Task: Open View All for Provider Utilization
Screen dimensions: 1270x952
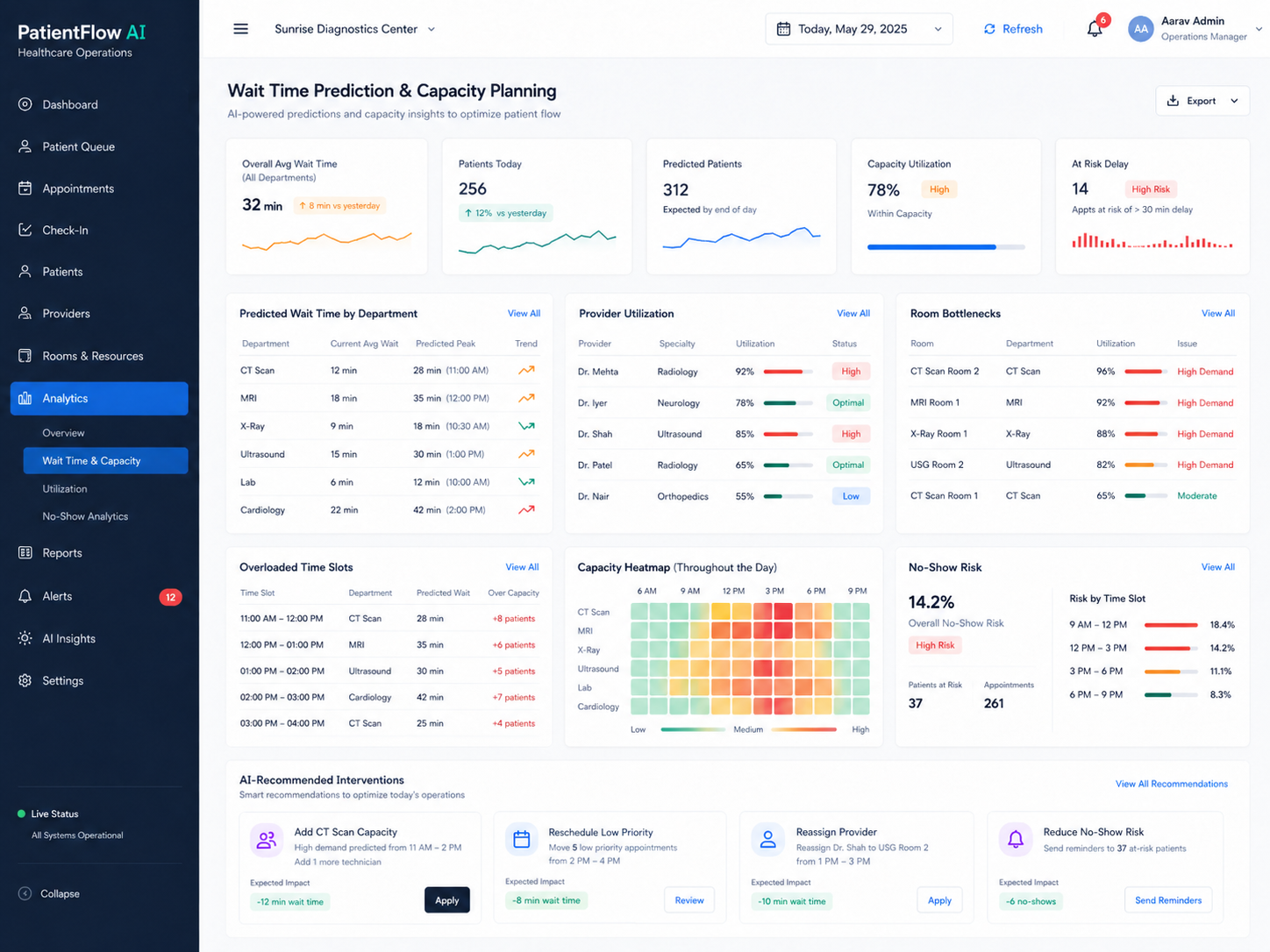Action: [x=853, y=313]
